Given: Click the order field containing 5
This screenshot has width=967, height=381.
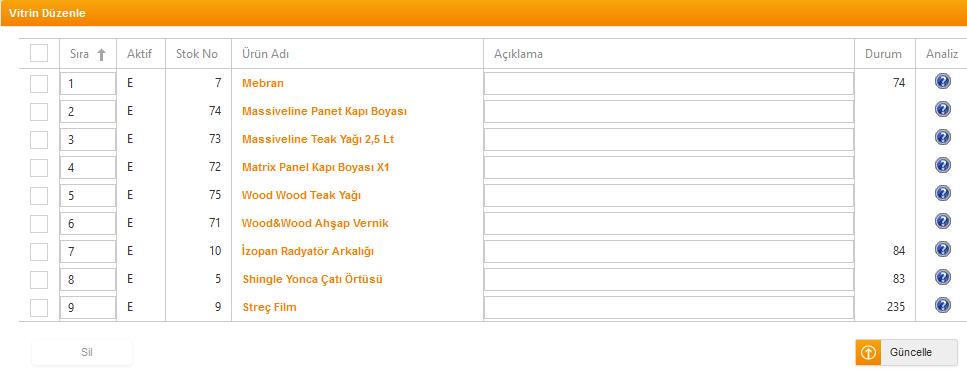Looking at the screenshot, I should (x=88, y=195).
